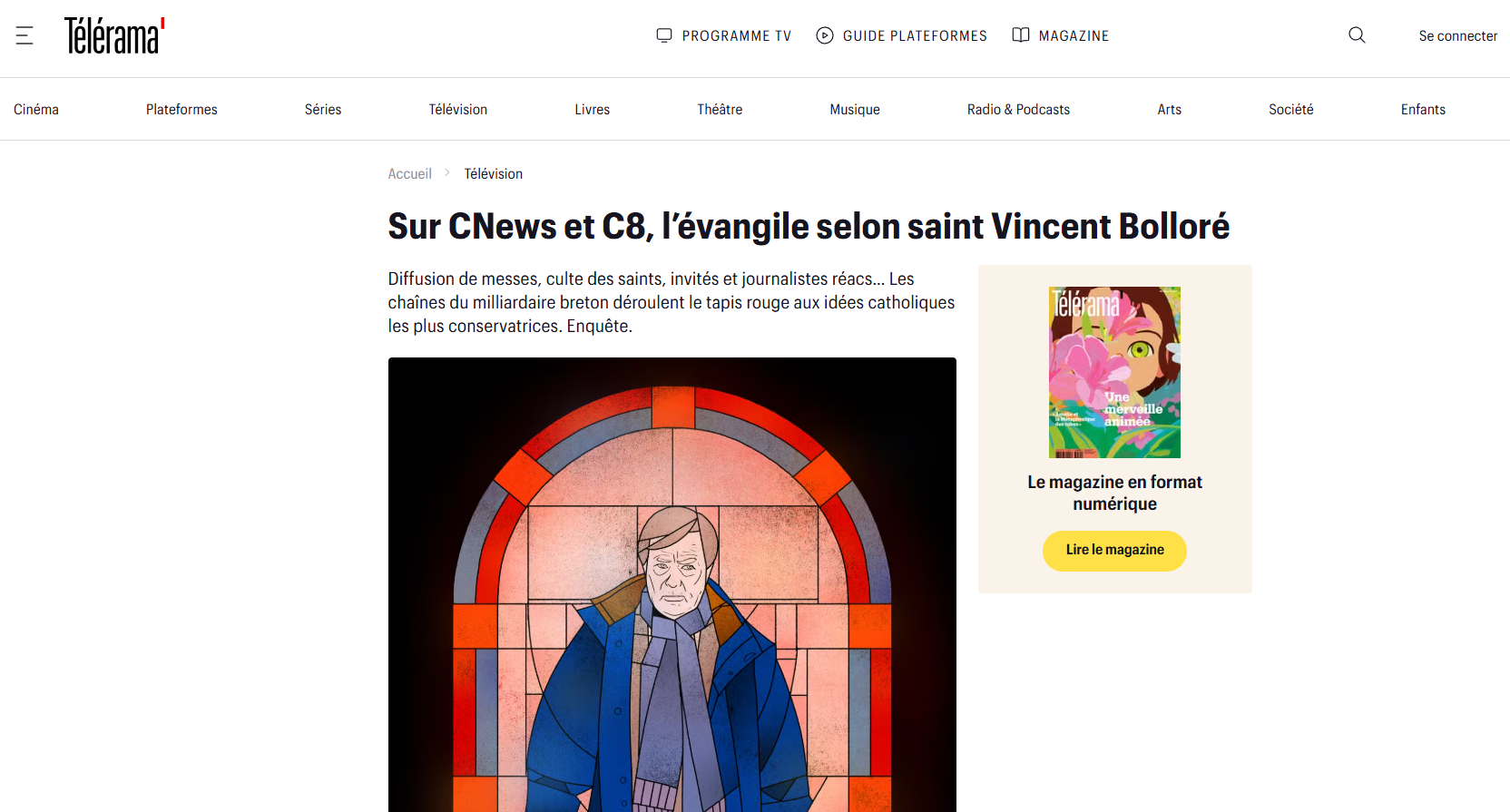The height and width of the screenshot is (812, 1510).
Task: Click the Télérama logo
Action: click(x=114, y=36)
